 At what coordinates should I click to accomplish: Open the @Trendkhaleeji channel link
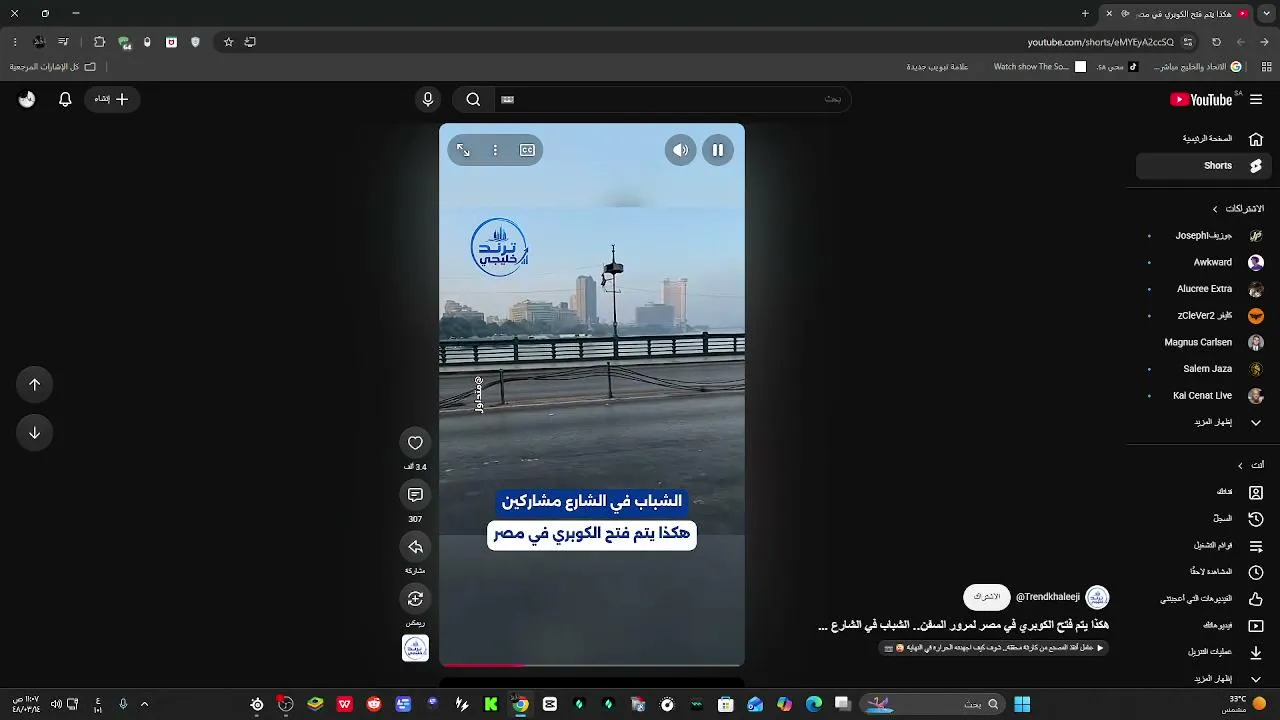tap(1048, 597)
